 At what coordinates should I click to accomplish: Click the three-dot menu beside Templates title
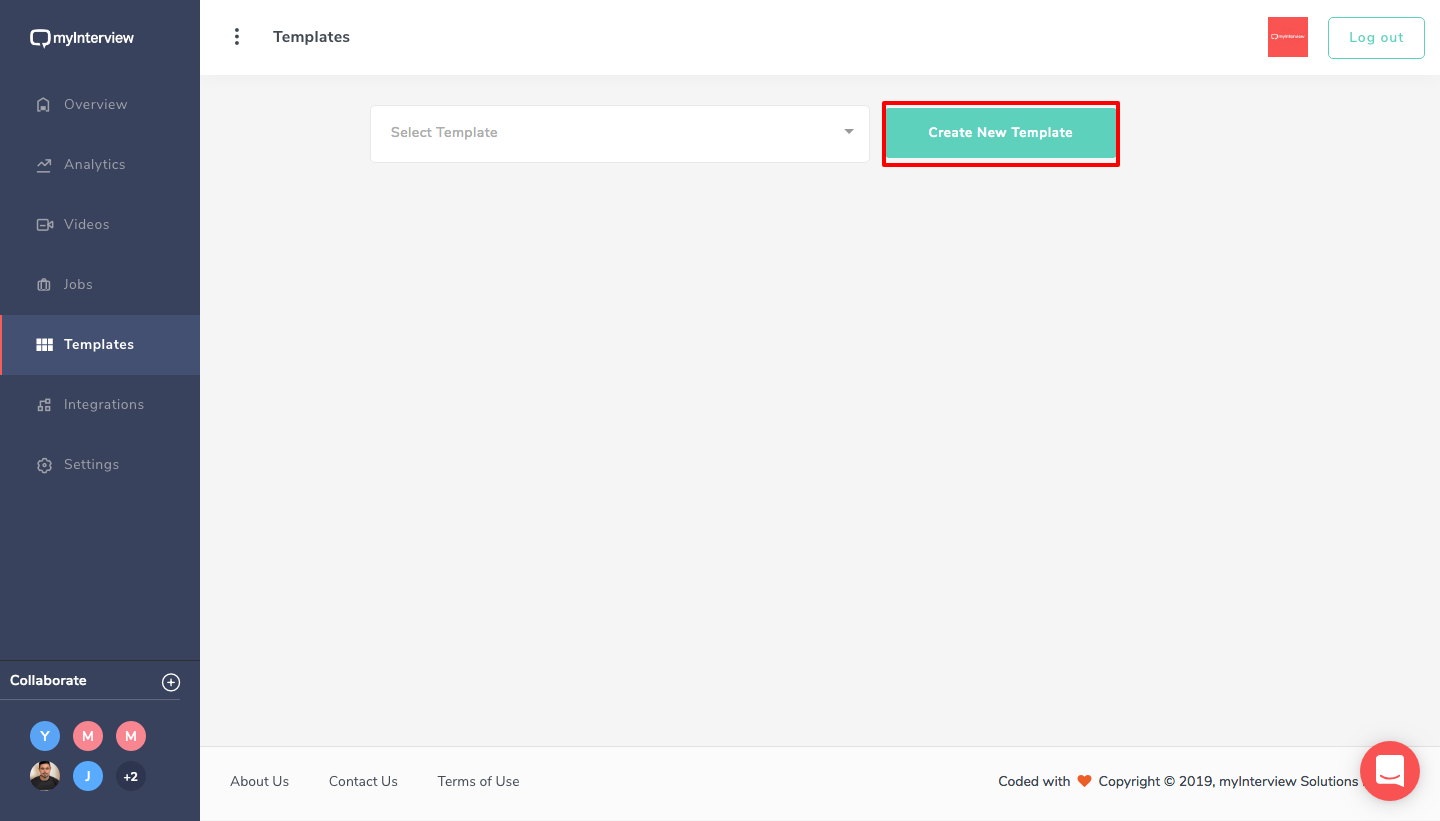point(237,37)
